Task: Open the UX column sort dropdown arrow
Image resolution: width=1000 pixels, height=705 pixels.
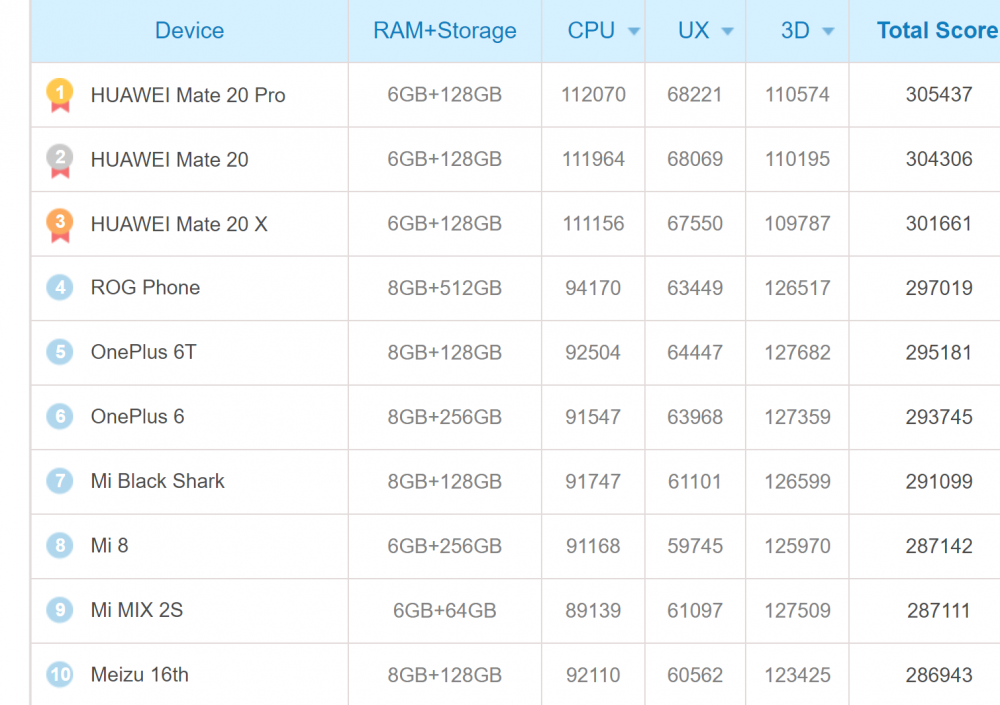Action: coord(727,31)
